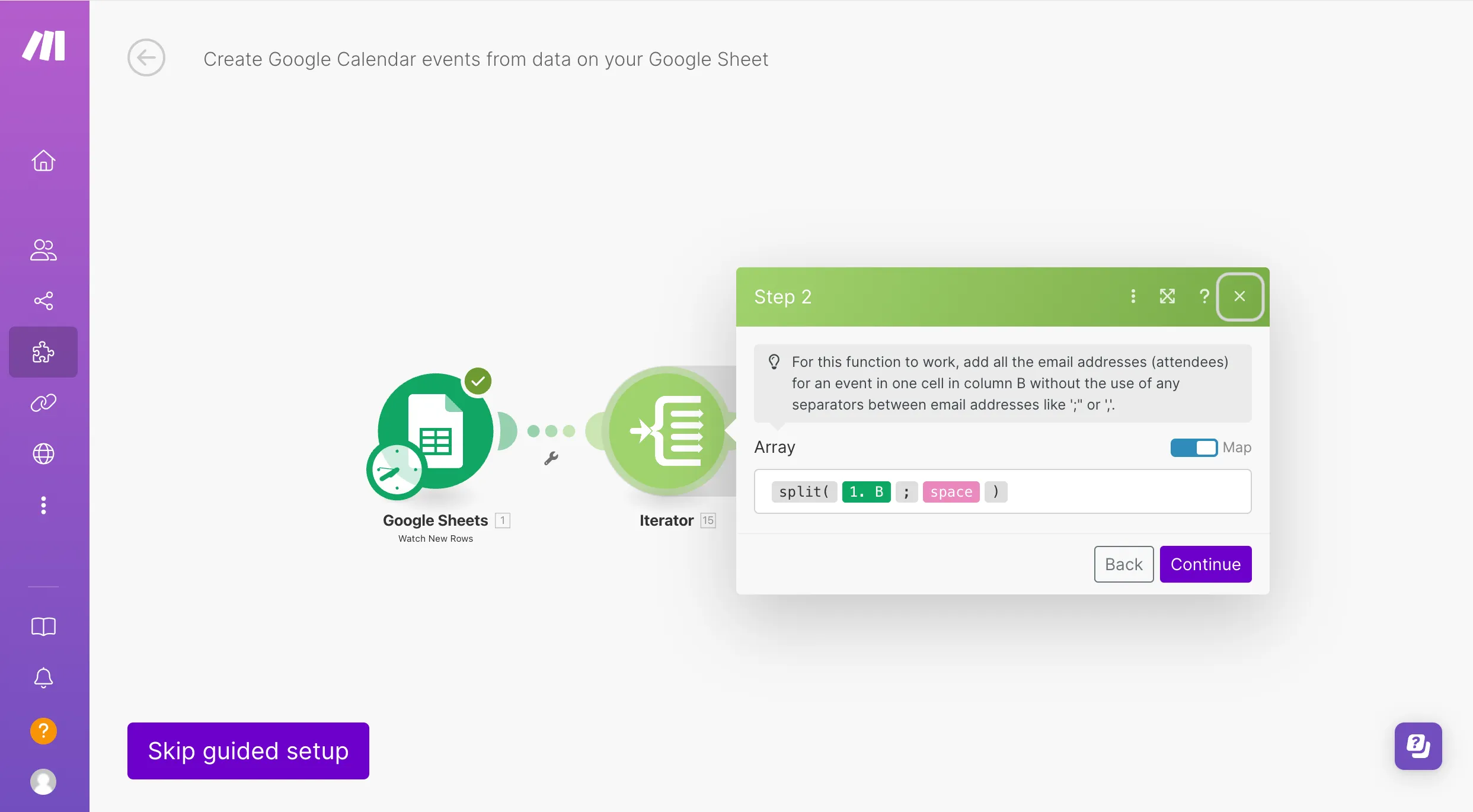This screenshot has width=1473, height=812.
Task: Select the Iterator module
Action: tap(667, 431)
